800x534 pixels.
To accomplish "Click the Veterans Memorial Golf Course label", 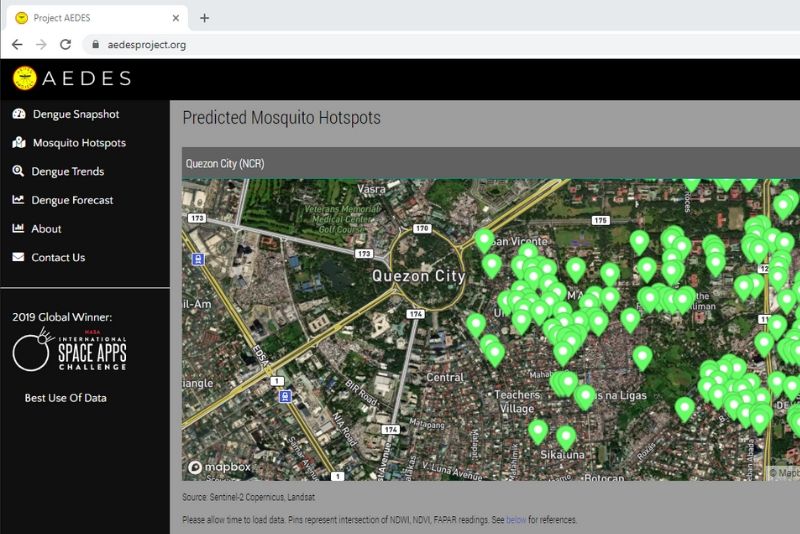I will click(x=342, y=219).
